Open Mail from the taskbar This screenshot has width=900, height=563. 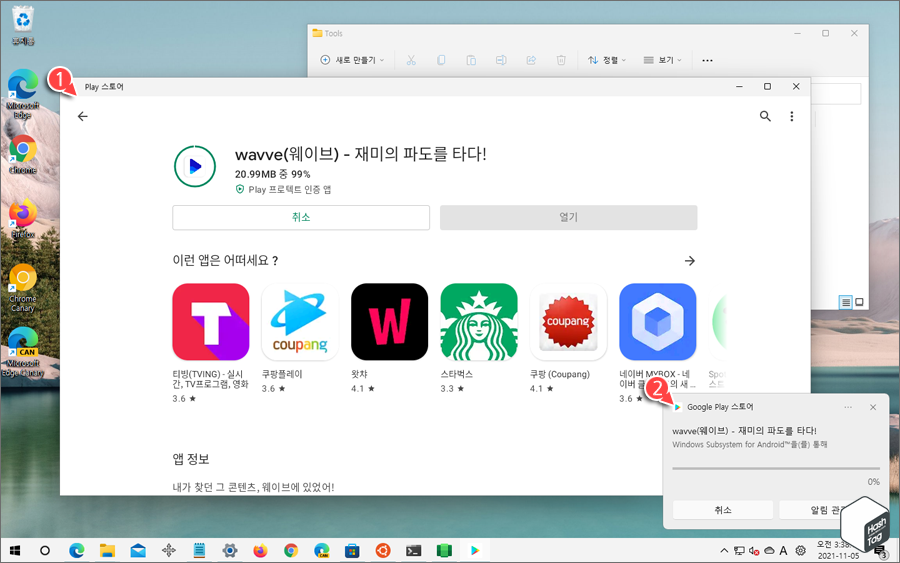pos(138,551)
